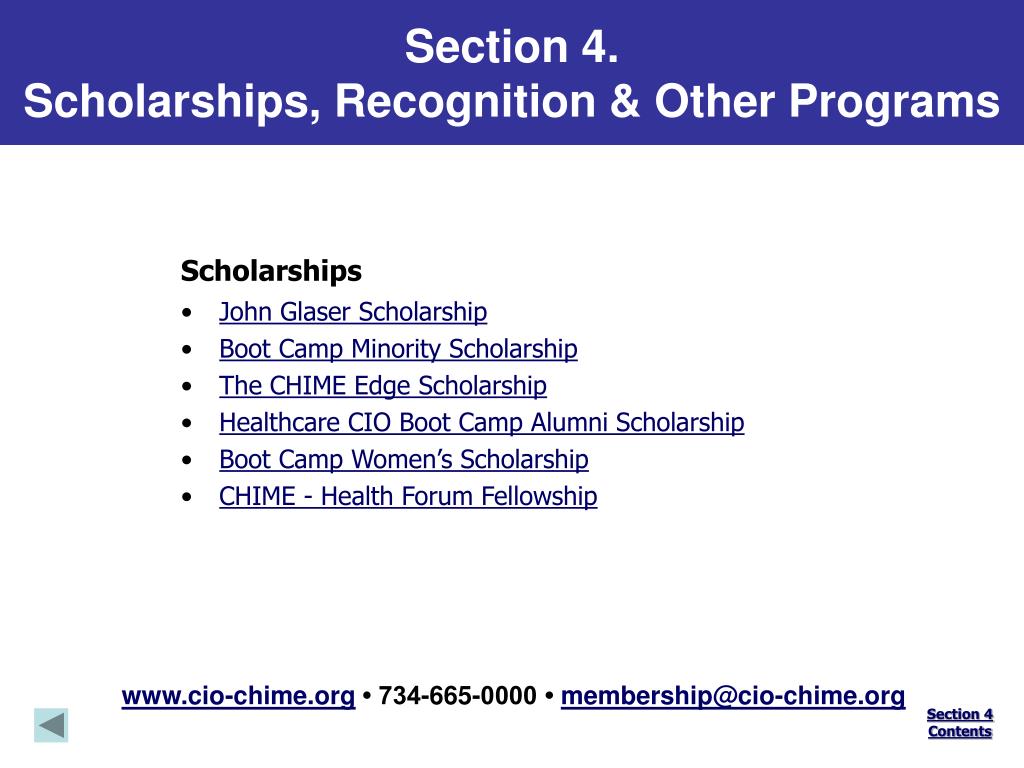Follow The CHIME Edge Scholarship link
Screen dimensions: 1024x768
click(x=383, y=386)
